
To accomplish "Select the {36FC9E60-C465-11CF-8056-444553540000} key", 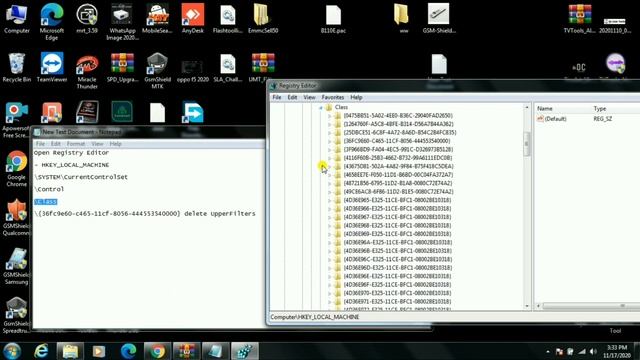I will coord(397,141).
